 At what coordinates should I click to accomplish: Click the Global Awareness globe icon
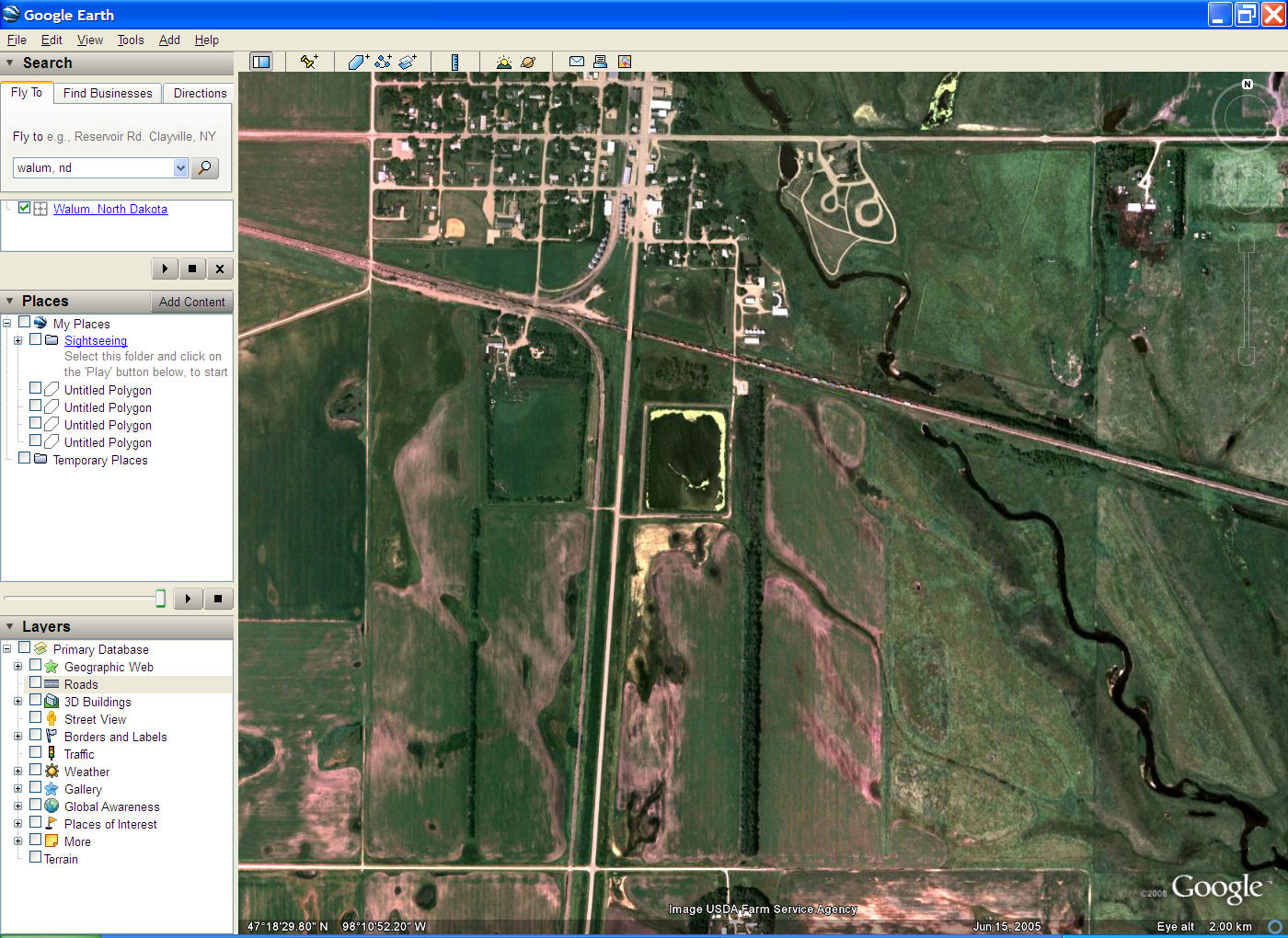[x=52, y=806]
